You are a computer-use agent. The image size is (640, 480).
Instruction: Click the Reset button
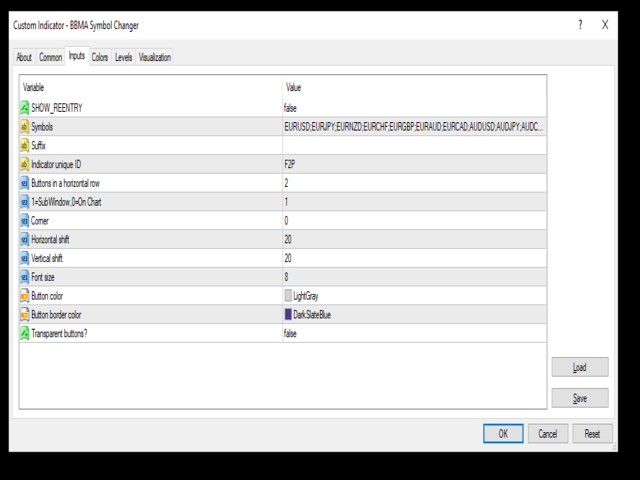pos(592,433)
